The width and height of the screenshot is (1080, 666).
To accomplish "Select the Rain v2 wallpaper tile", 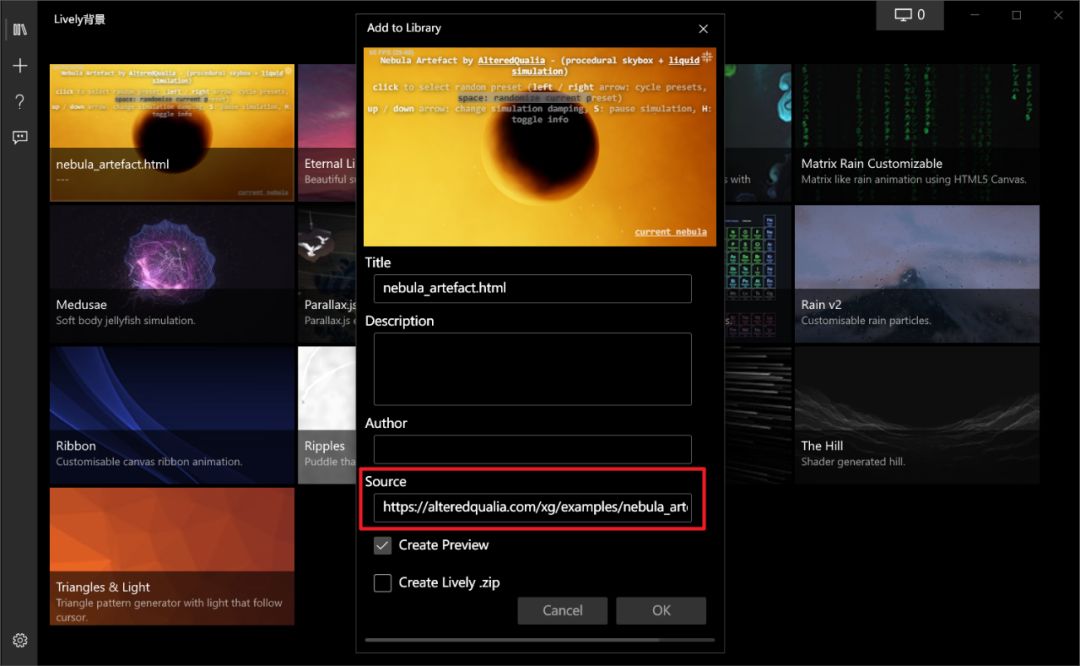I will (x=916, y=270).
